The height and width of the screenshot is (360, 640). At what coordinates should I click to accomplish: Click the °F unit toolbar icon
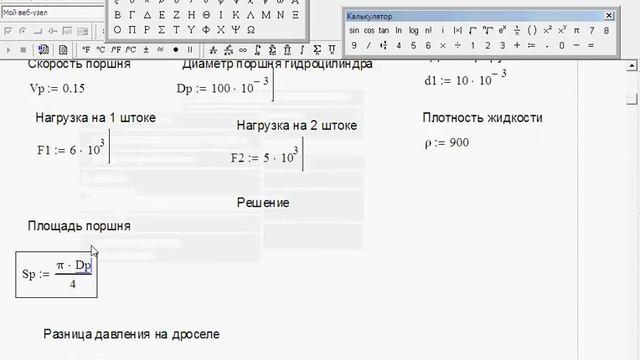86,50
